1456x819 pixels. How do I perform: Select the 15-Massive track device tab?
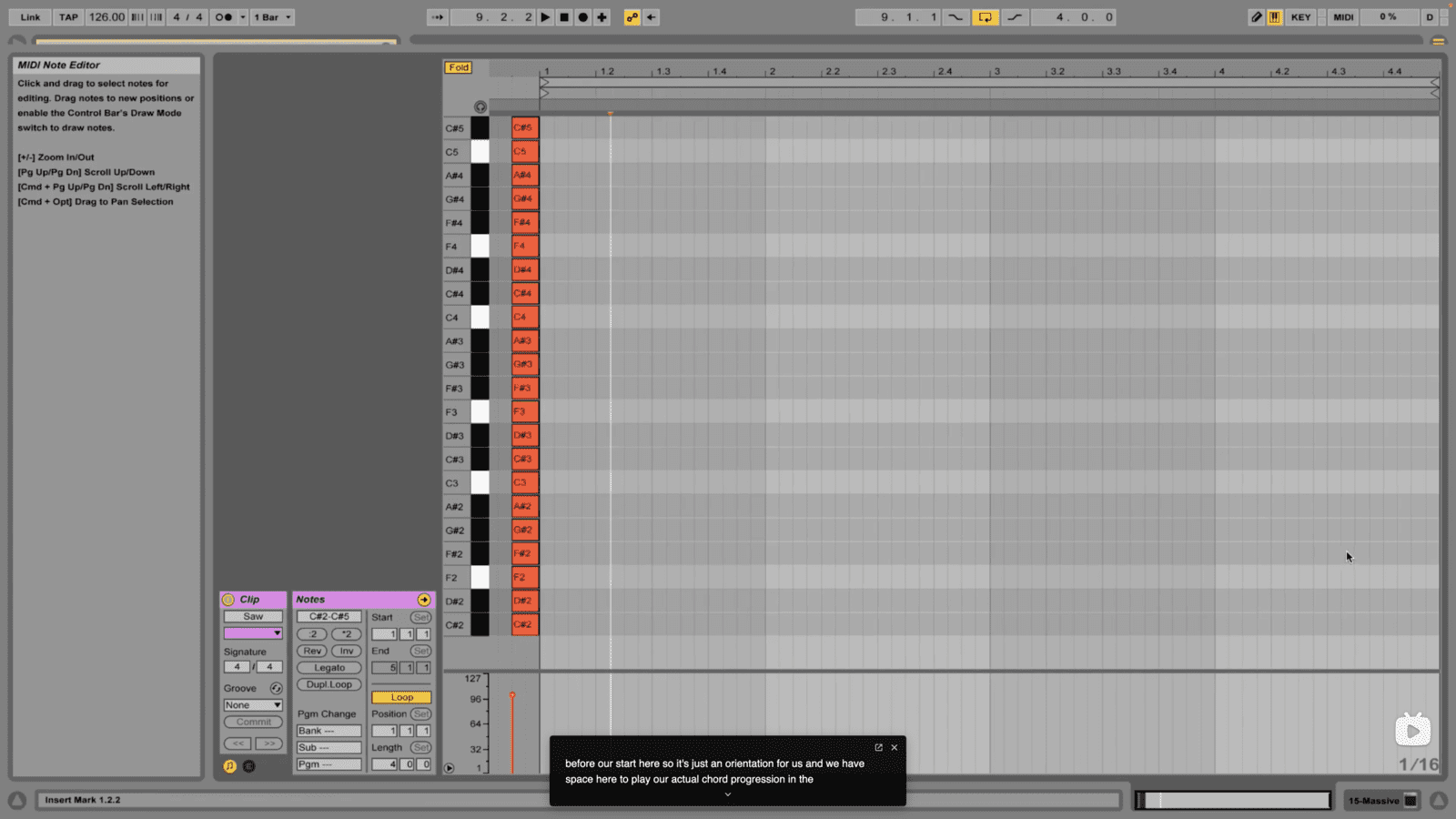click(1382, 801)
